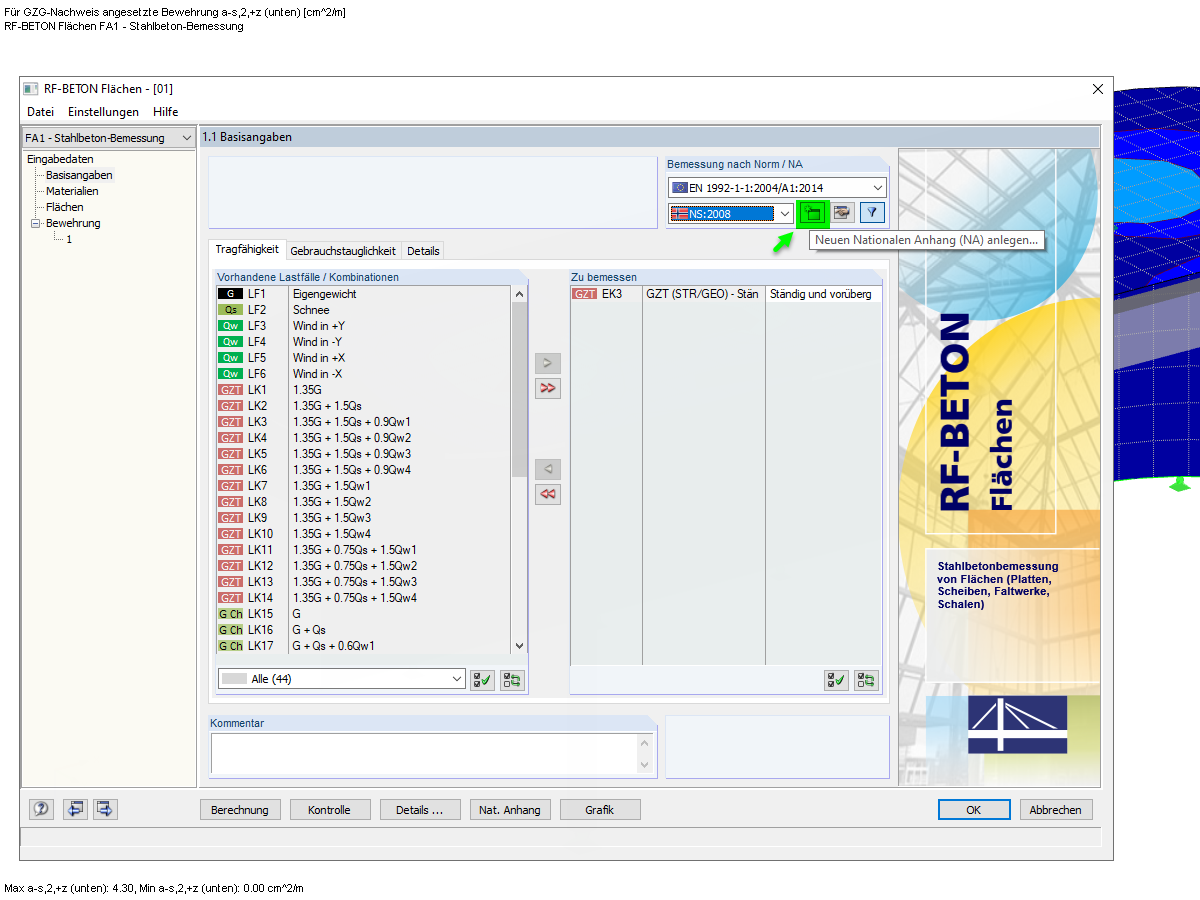
Task: Add the selected load case with the single right arrow
Action: 548,362
